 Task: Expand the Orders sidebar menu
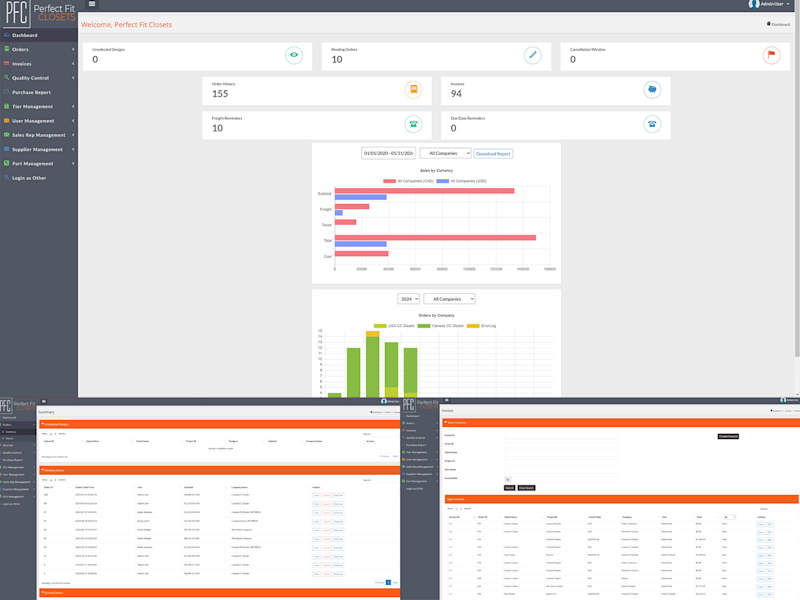(39, 49)
